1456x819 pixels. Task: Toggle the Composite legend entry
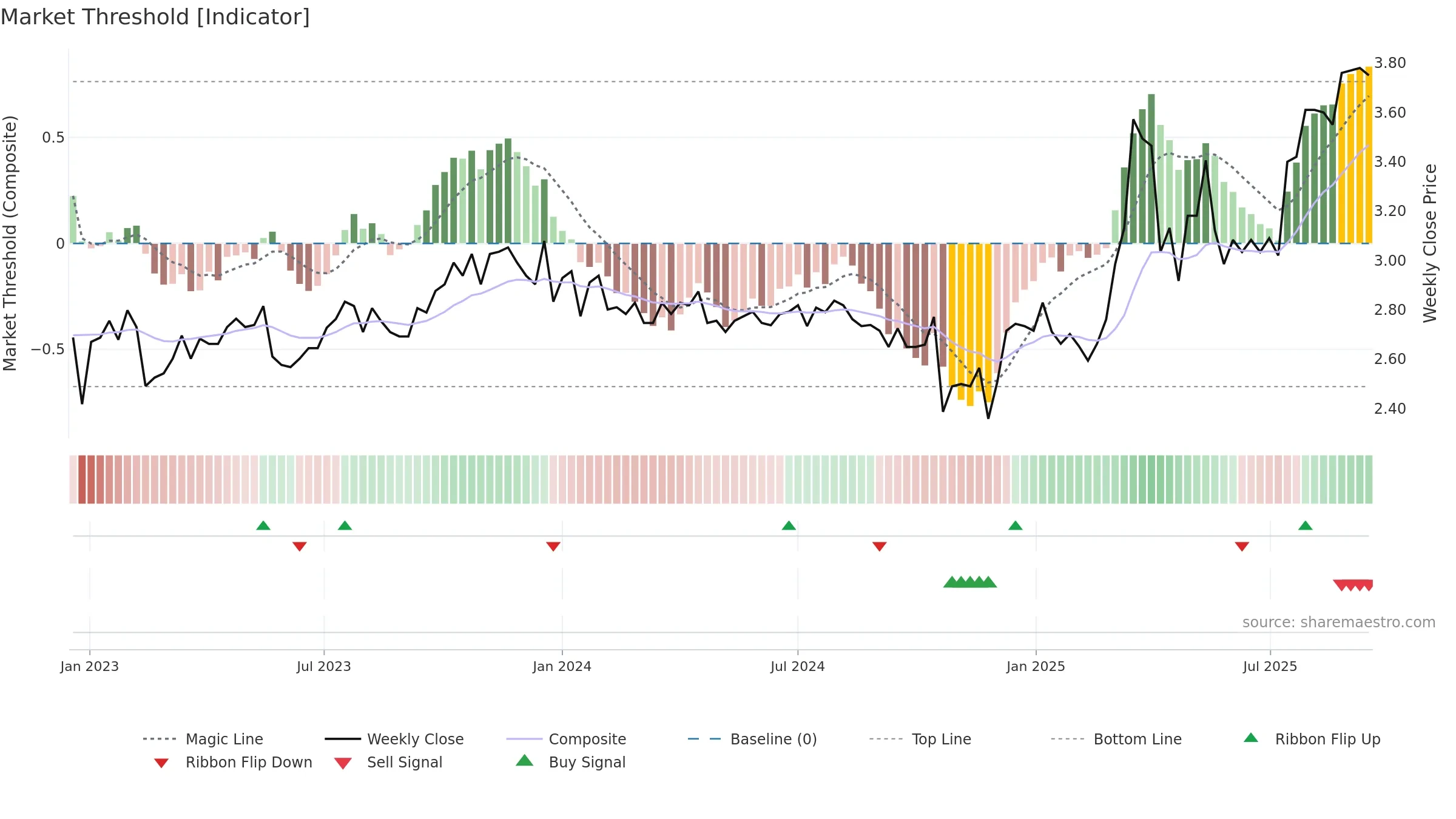click(x=566, y=739)
